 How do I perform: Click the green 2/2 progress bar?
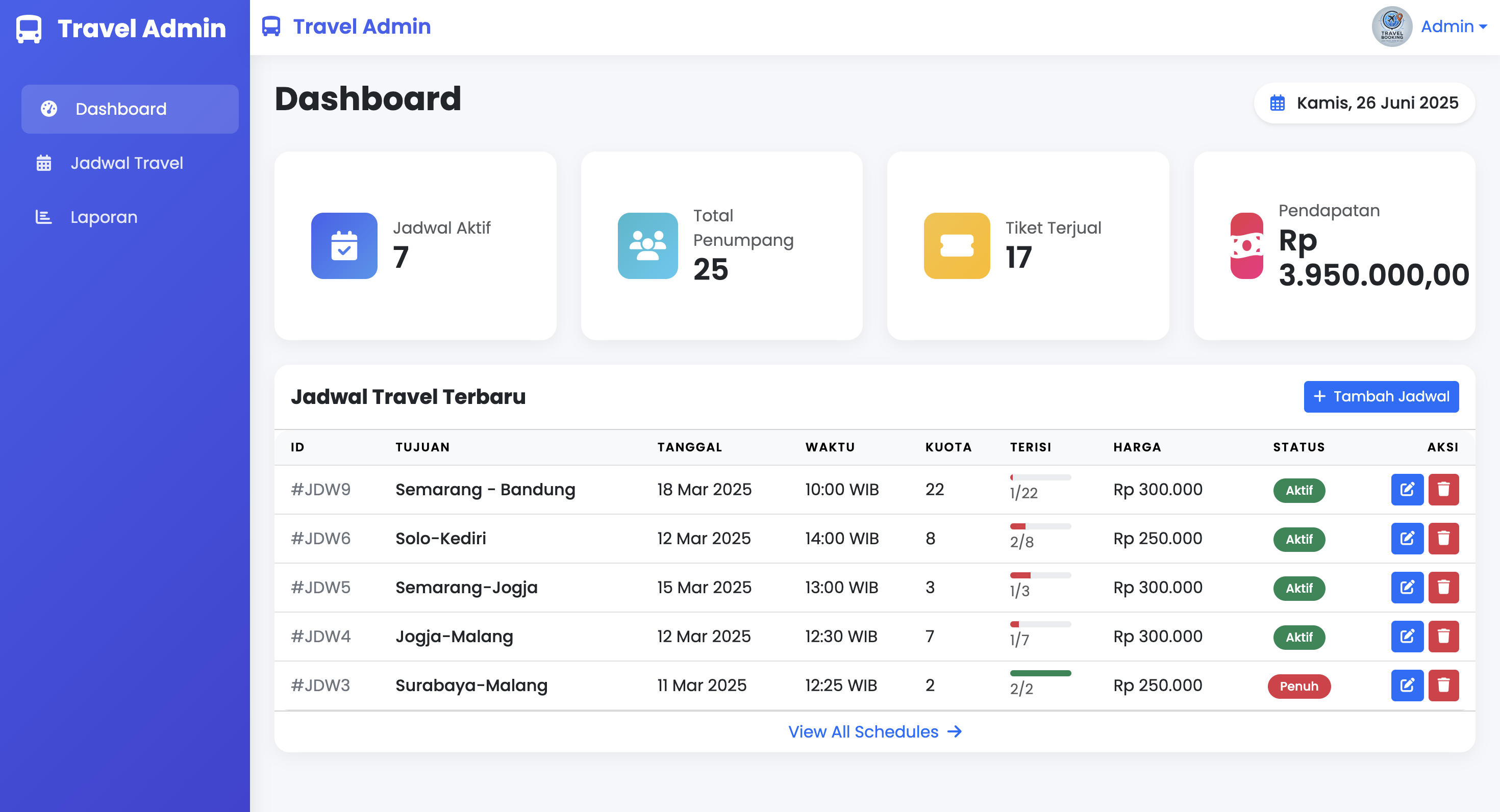pyautogui.click(x=1040, y=673)
